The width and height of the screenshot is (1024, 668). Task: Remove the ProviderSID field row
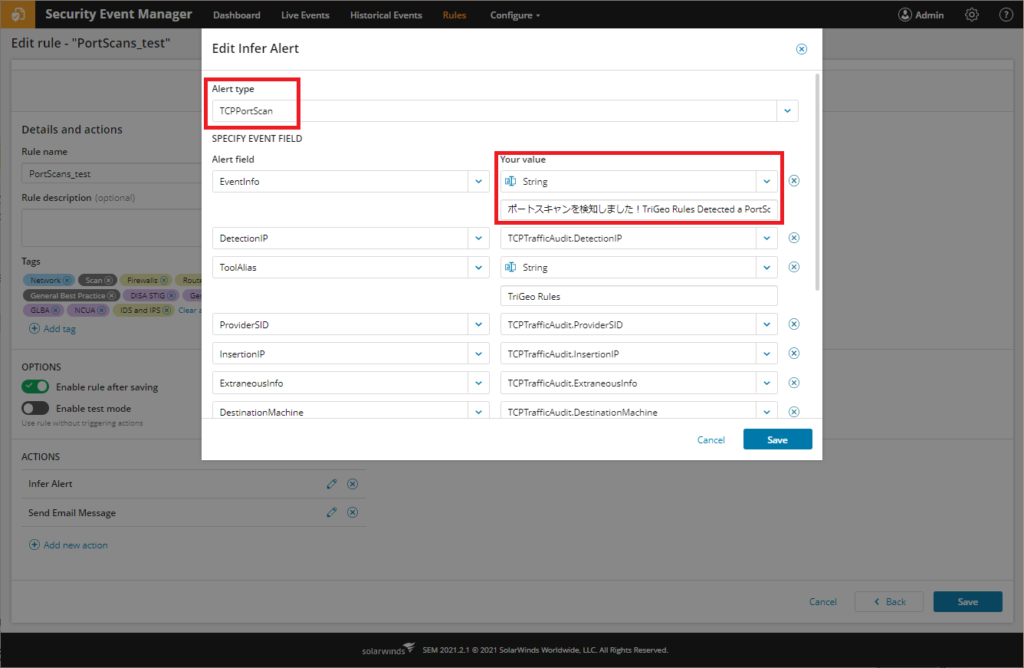tap(794, 324)
